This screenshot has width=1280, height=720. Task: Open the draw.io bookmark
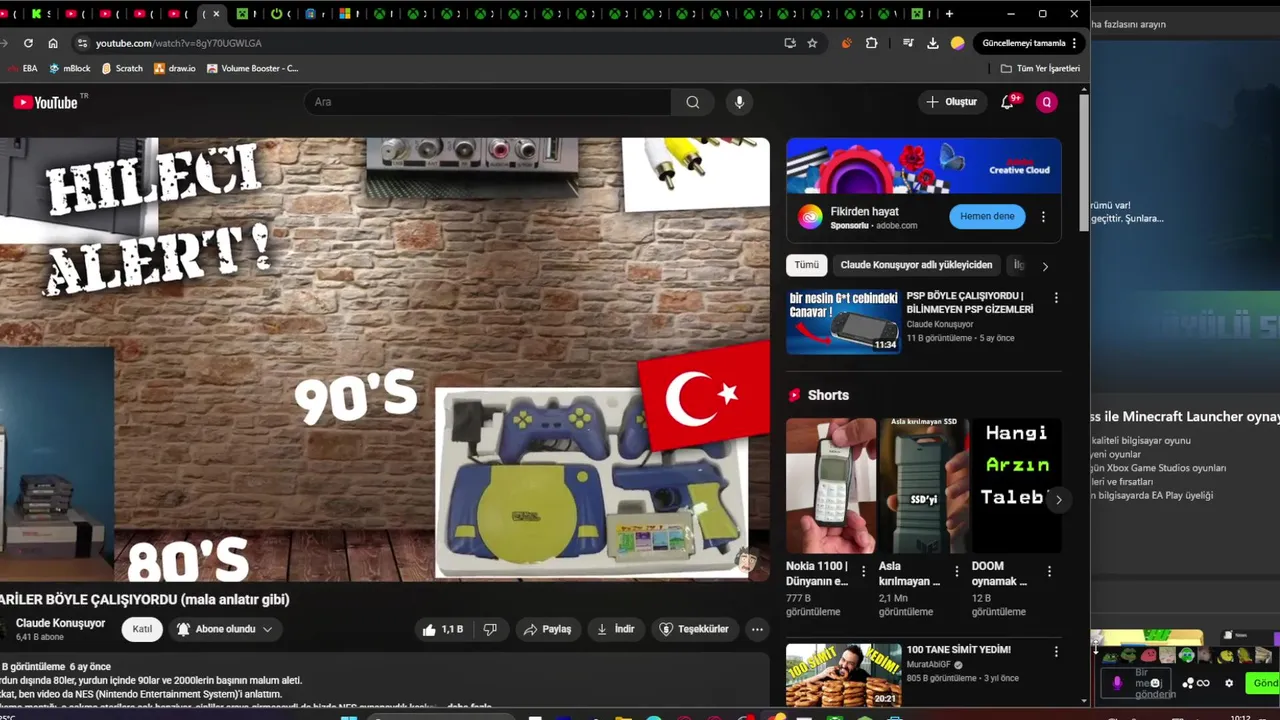point(175,68)
